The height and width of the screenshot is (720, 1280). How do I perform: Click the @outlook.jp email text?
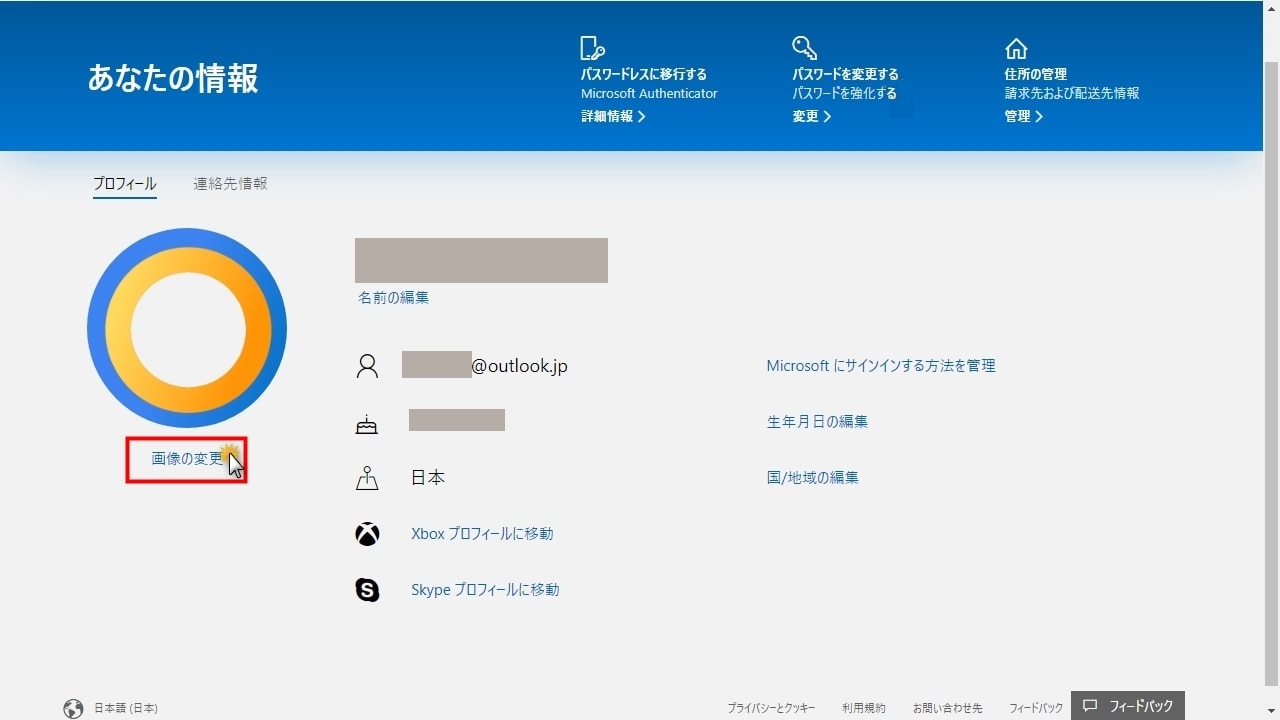click(x=519, y=366)
